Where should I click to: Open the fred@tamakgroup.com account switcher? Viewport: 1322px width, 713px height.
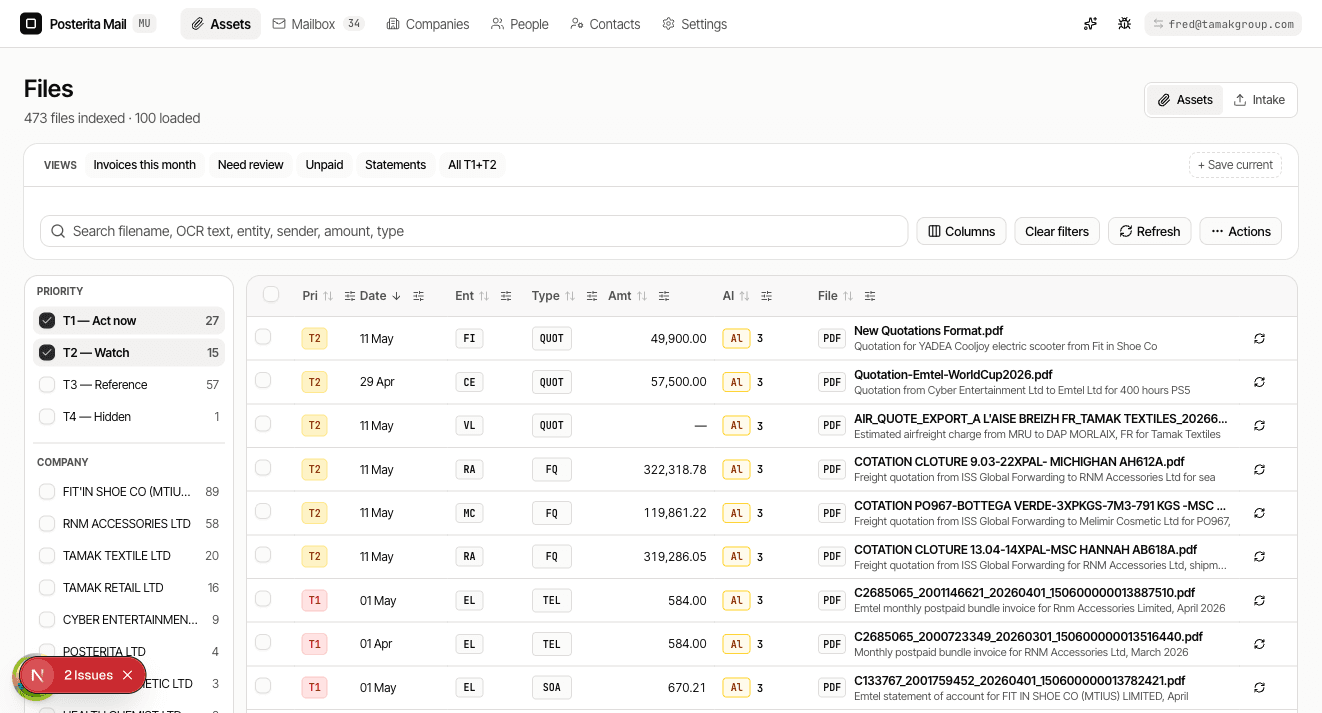(x=1223, y=24)
